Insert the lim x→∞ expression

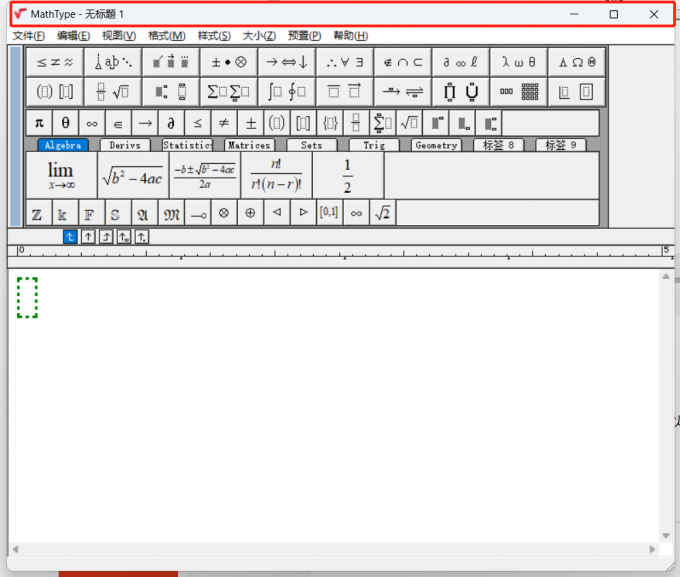coord(62,175)
